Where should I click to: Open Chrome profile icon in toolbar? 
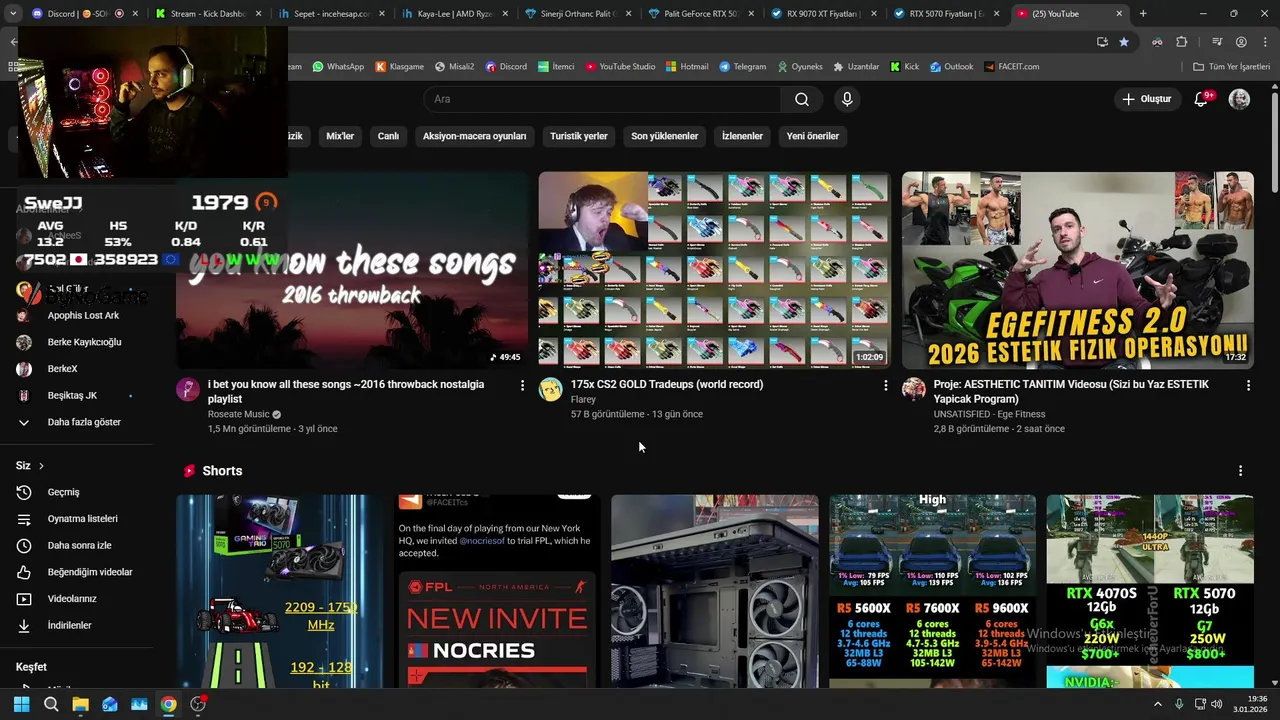[x=1241, y=42]
